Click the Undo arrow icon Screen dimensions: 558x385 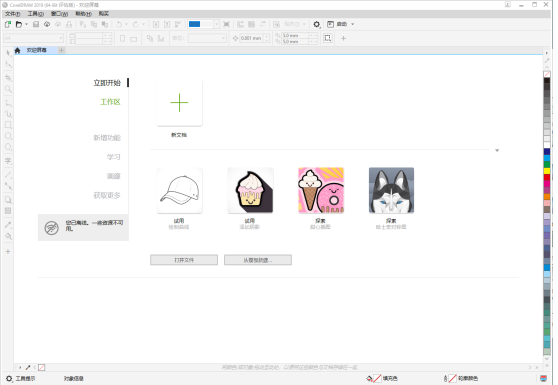pos(119,24)
